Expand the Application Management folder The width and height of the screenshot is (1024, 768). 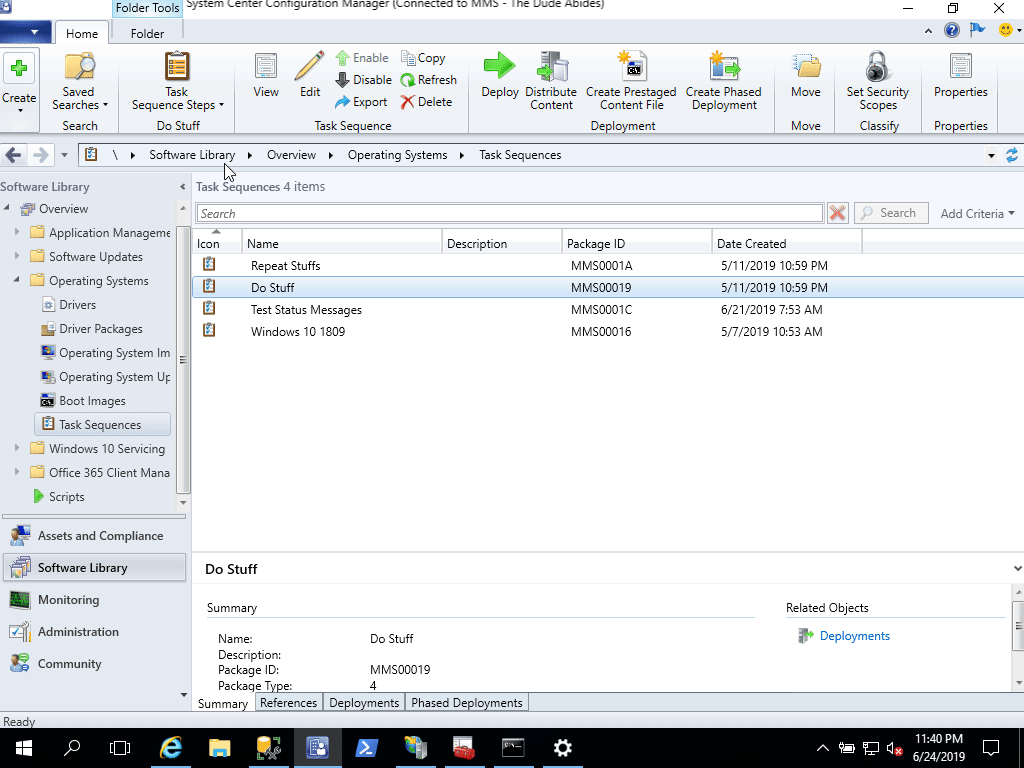(17, 232)
